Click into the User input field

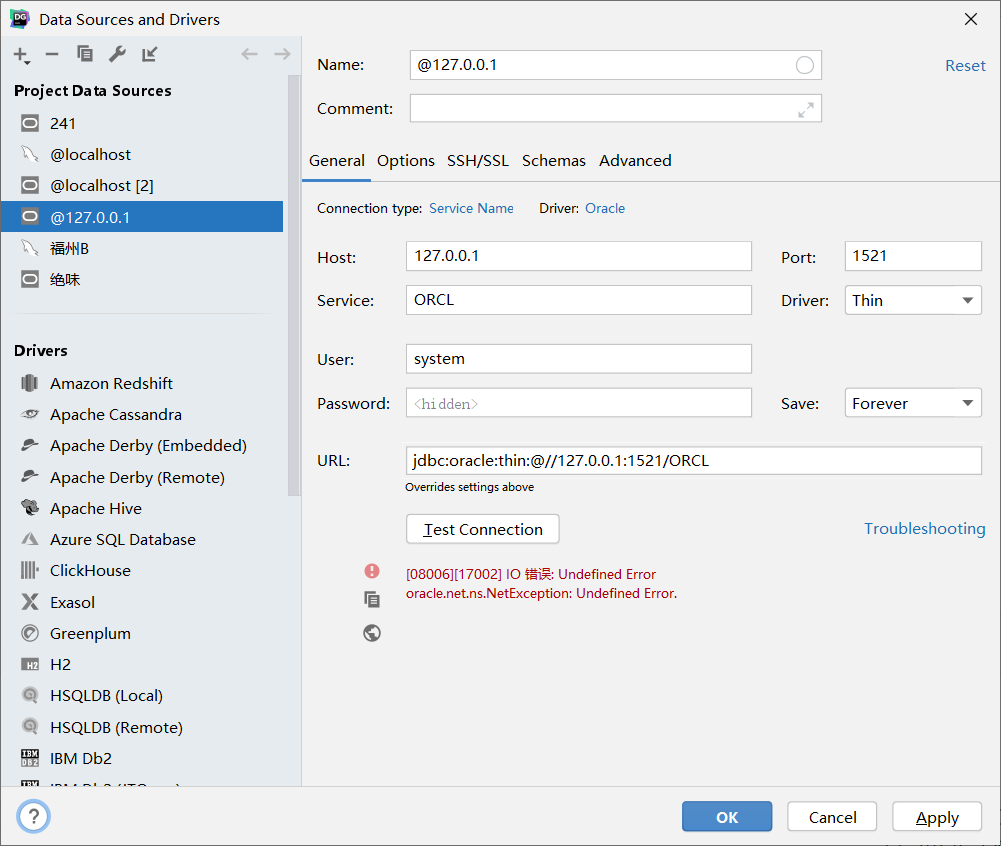coord(578,359)
